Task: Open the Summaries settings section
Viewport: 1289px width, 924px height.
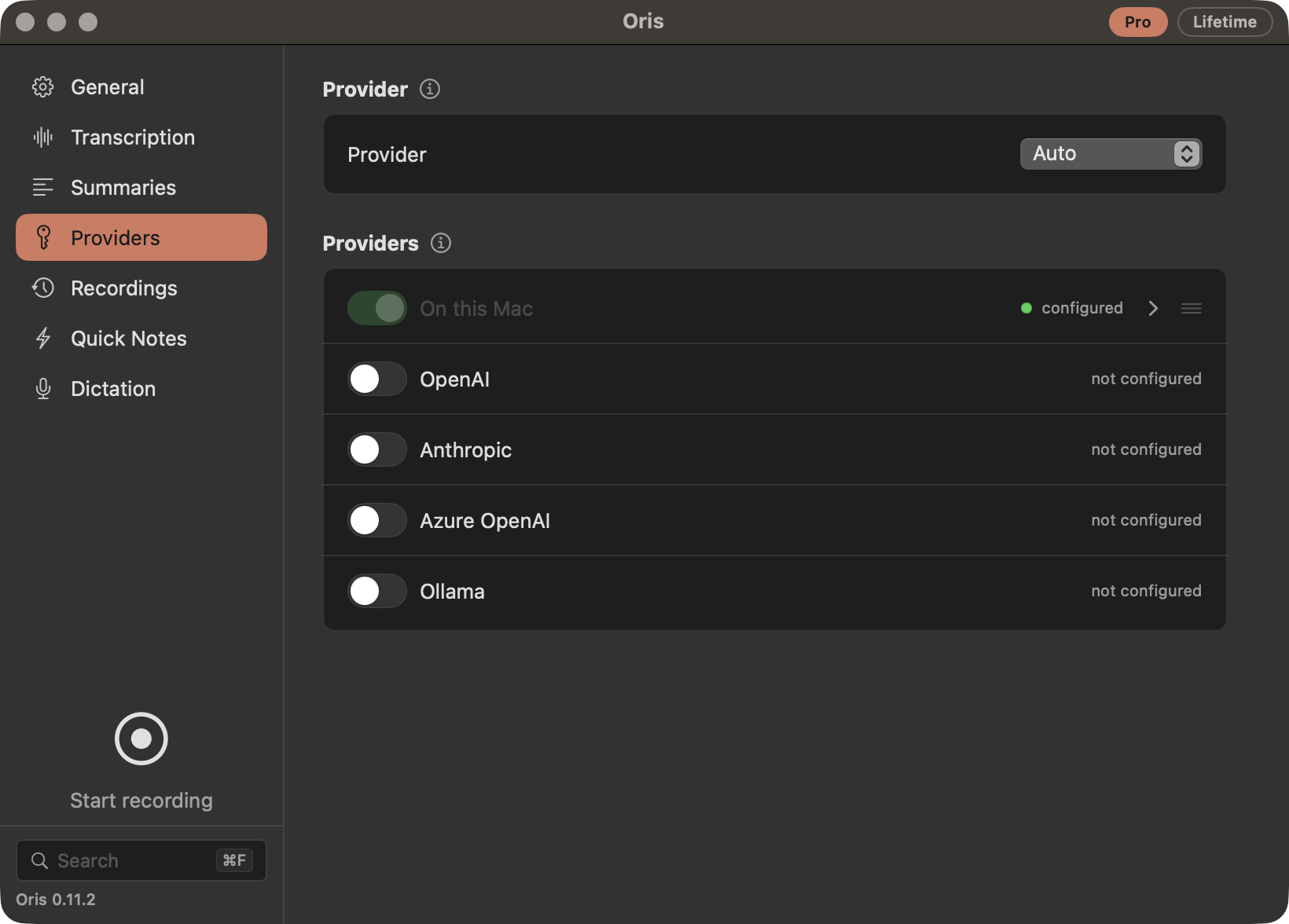Action: tap(141, 188)
